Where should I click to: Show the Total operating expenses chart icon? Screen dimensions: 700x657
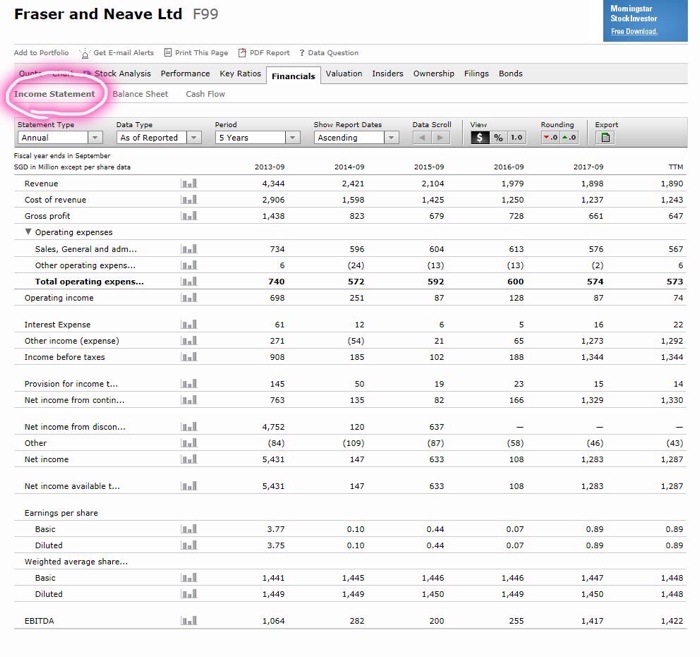coord(189,281)
